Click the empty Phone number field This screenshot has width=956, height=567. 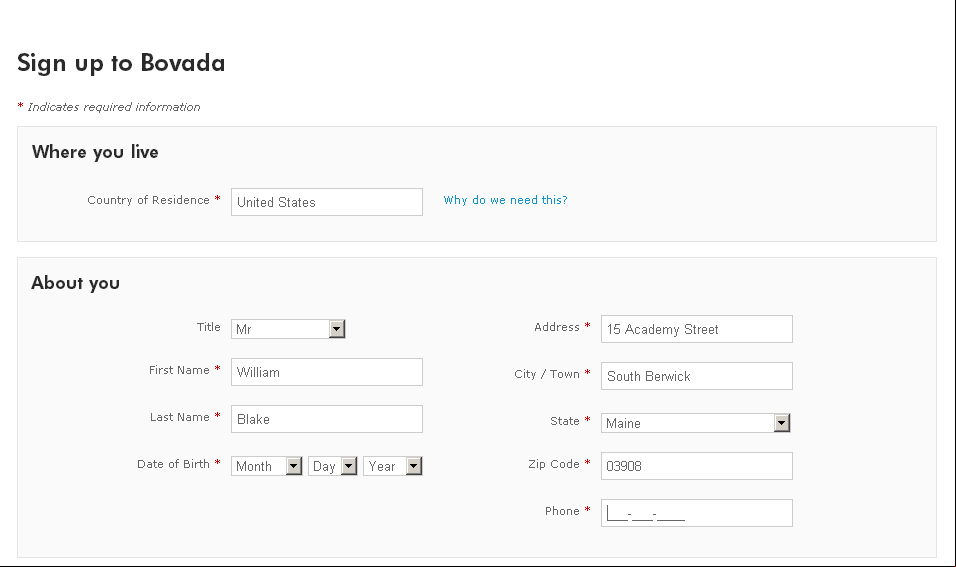[x=697, y=513]
